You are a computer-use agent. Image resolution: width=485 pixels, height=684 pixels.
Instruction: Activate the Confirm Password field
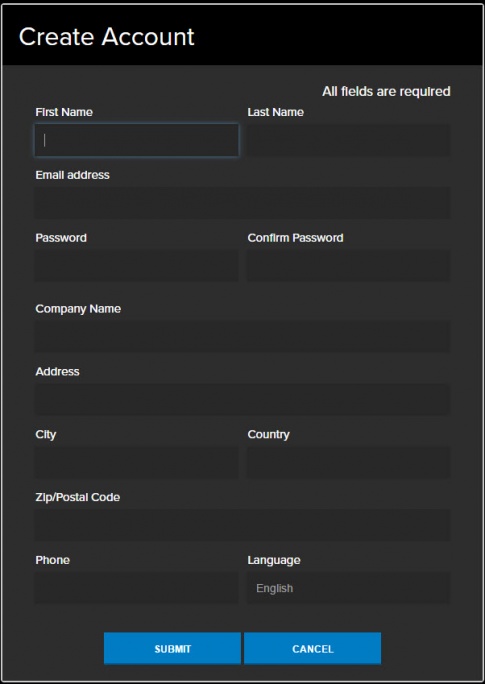pos(348,266)
